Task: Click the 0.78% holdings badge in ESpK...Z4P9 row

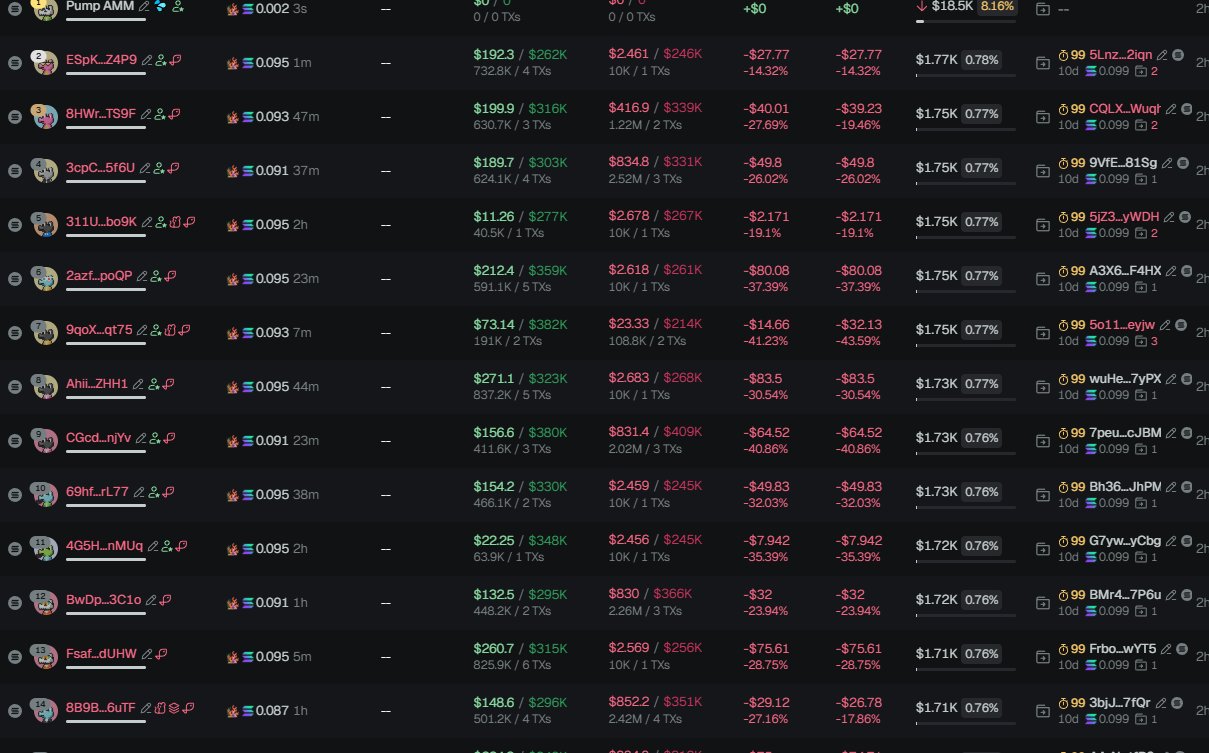Action: [x=982, y=60]
